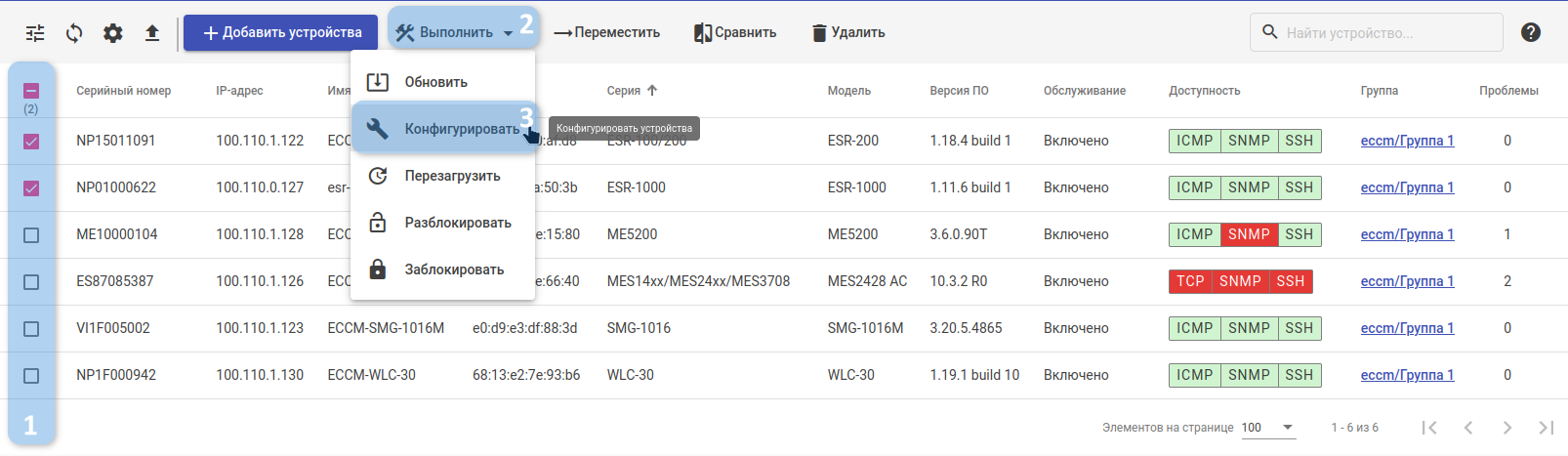This screenshot has height=456, width=1568.
Task: Open the settings gear icon
Action: 113,33
